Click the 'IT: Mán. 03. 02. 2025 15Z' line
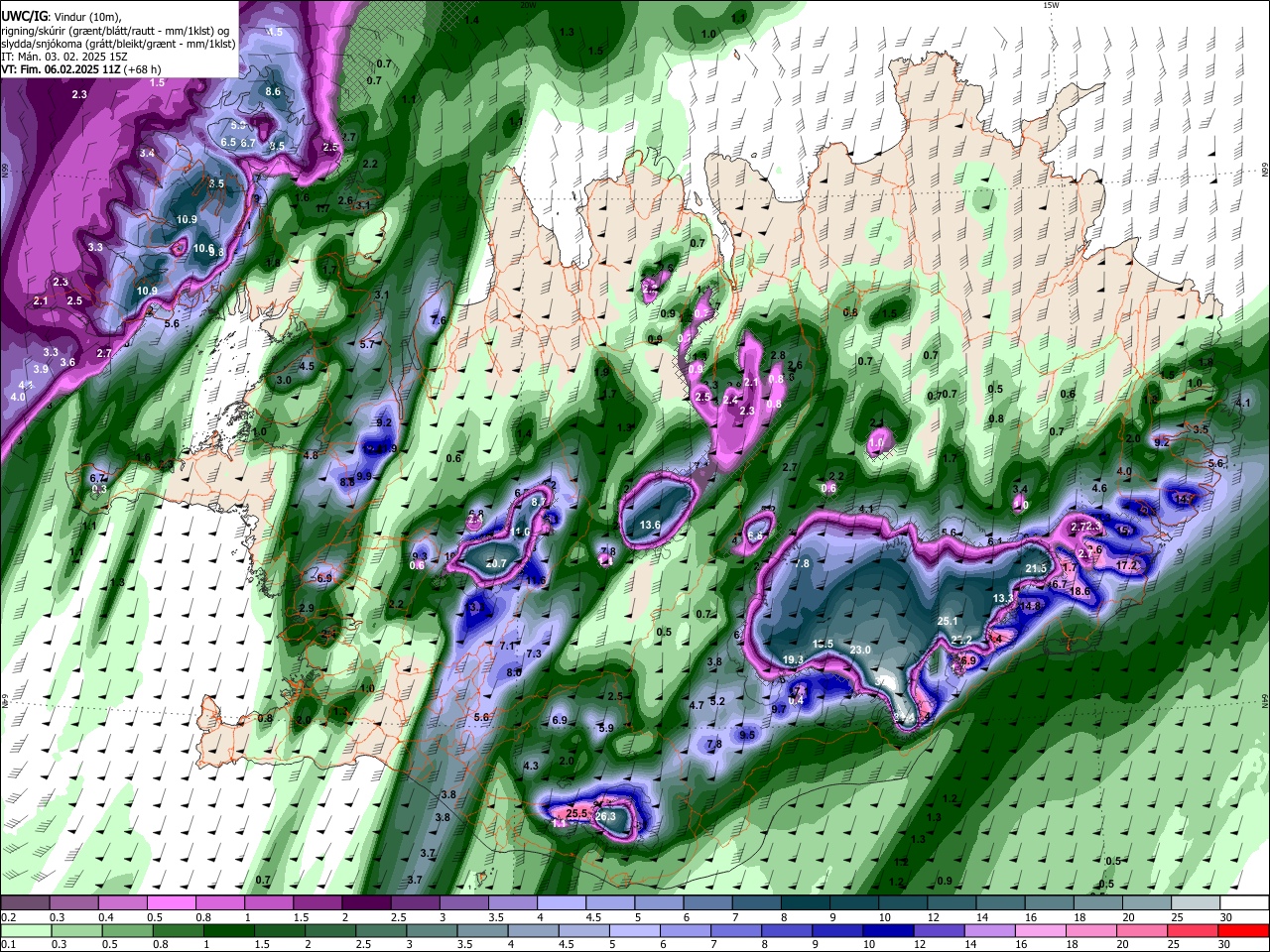The image size is (1270, 952). [63, 57]
